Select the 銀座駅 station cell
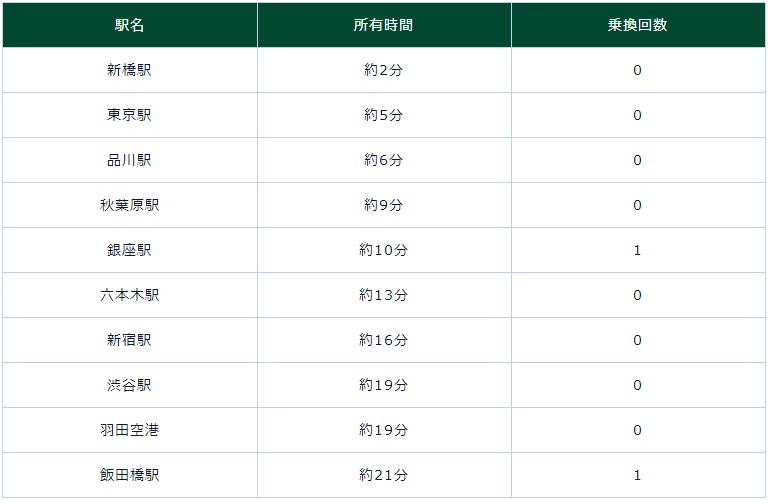The width and height of the screenshot is (768, 500). pos(130,250)
